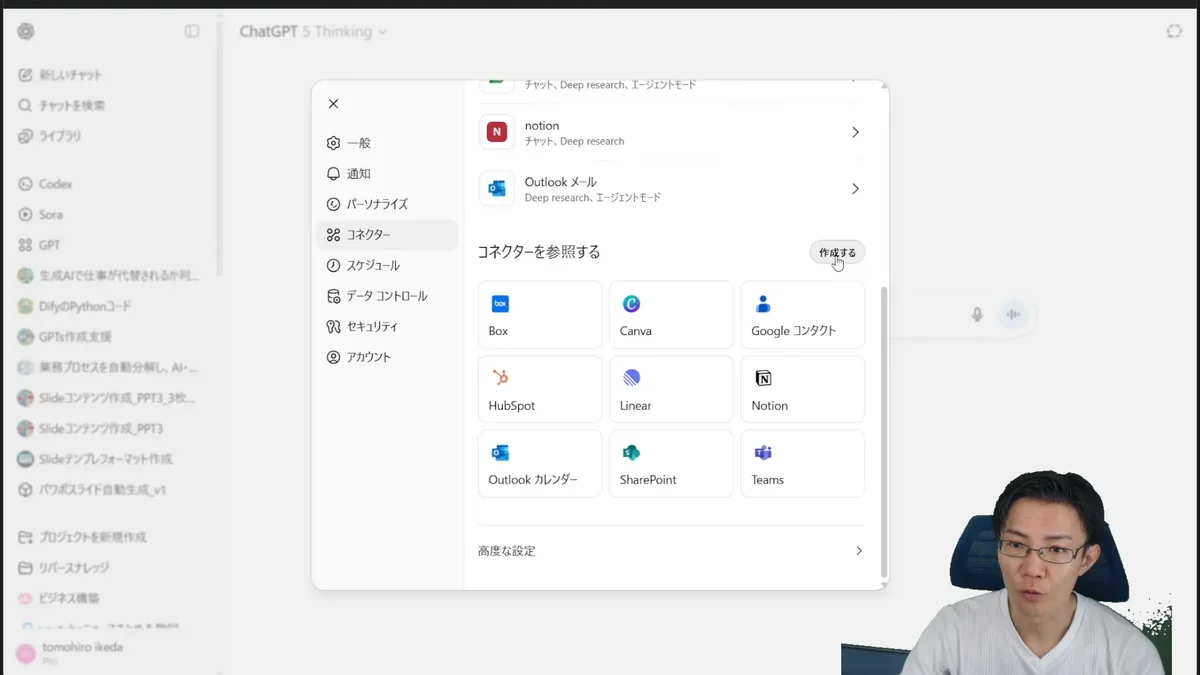Image resolution: width=1200 pixels, height=675 pixels.
Task: Open the アカウント tab
Action: point(387,357)
